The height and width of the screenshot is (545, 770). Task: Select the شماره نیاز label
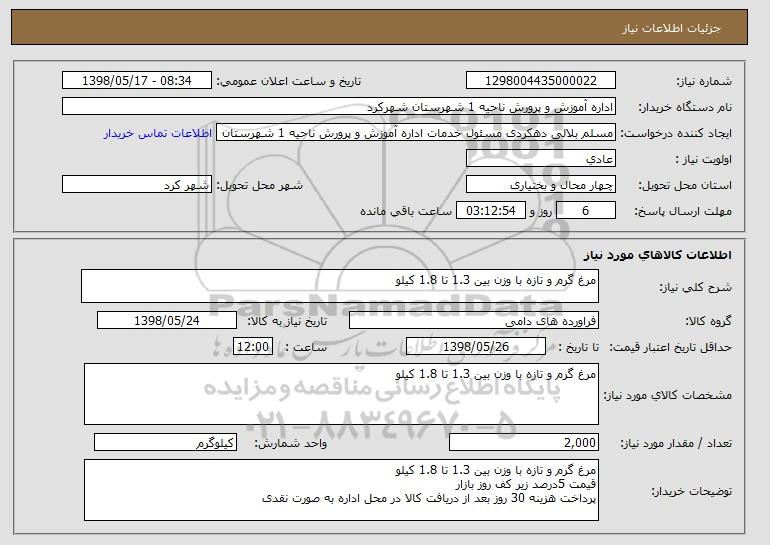tap(704, 81)
